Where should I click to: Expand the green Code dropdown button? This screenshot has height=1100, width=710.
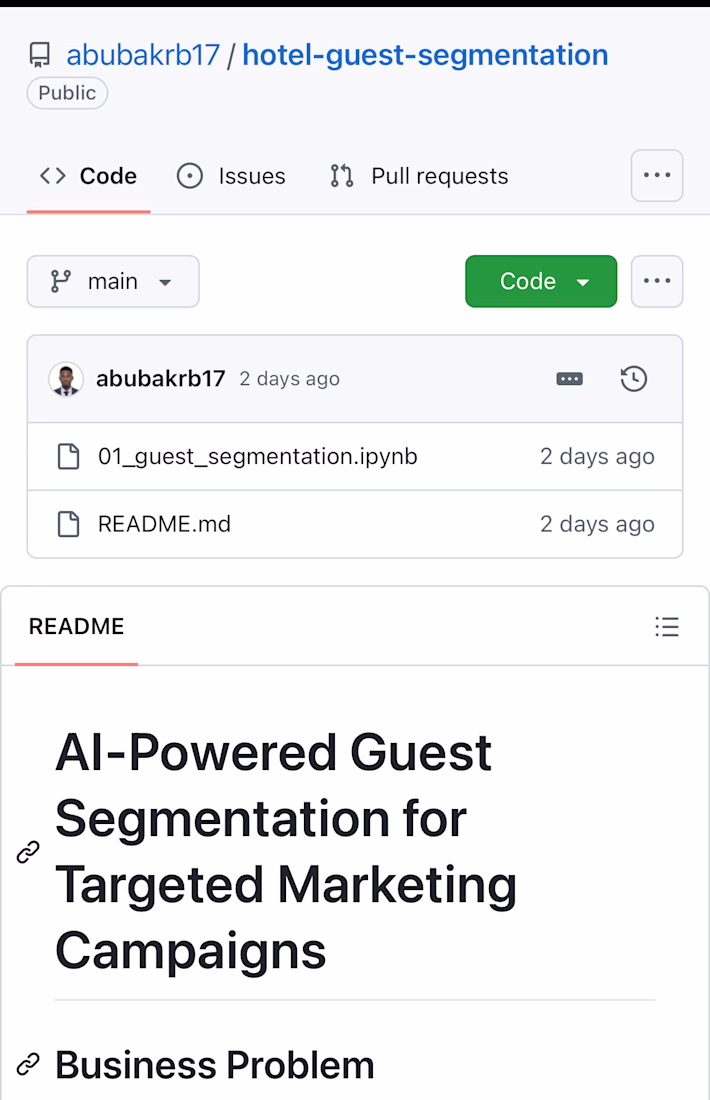coord(541,281)
